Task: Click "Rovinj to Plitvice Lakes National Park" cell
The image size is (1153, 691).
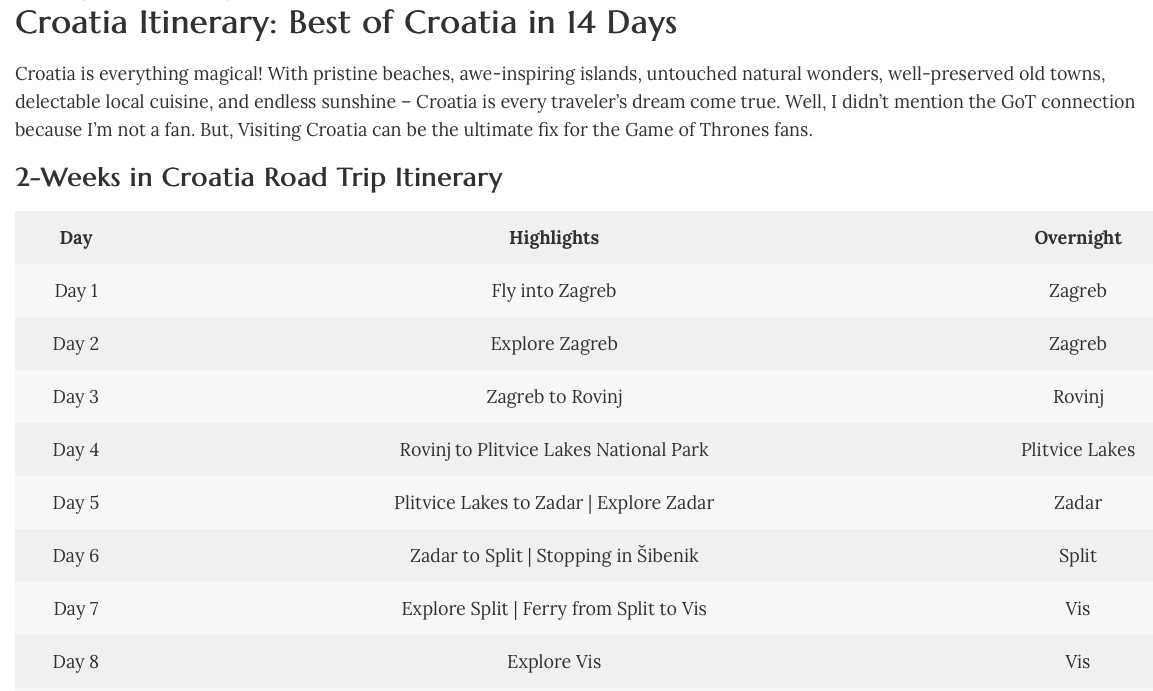Action: (554, 450)
